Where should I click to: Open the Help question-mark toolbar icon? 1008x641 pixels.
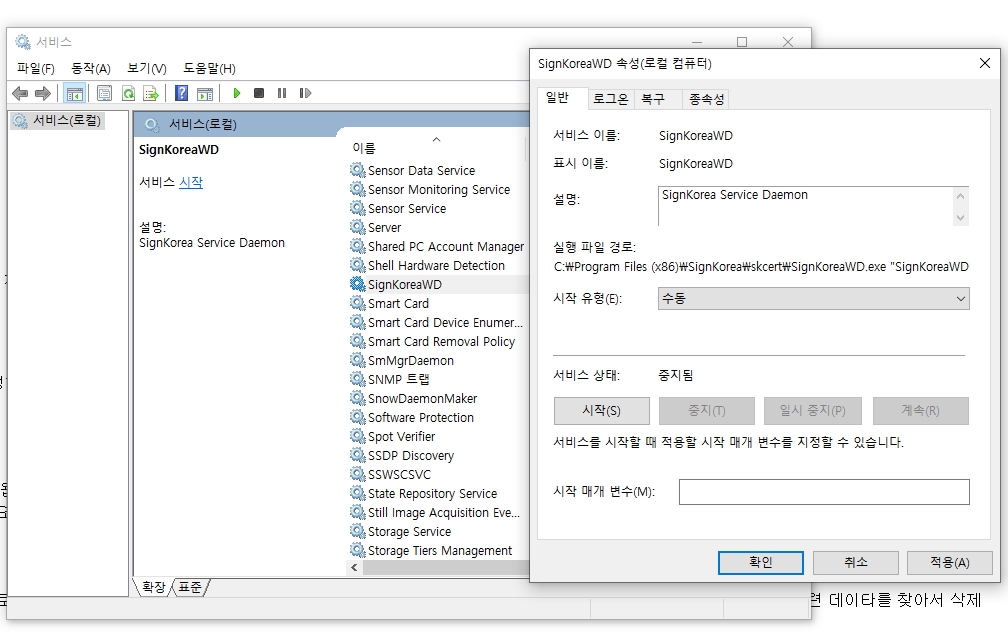(181, 93)
